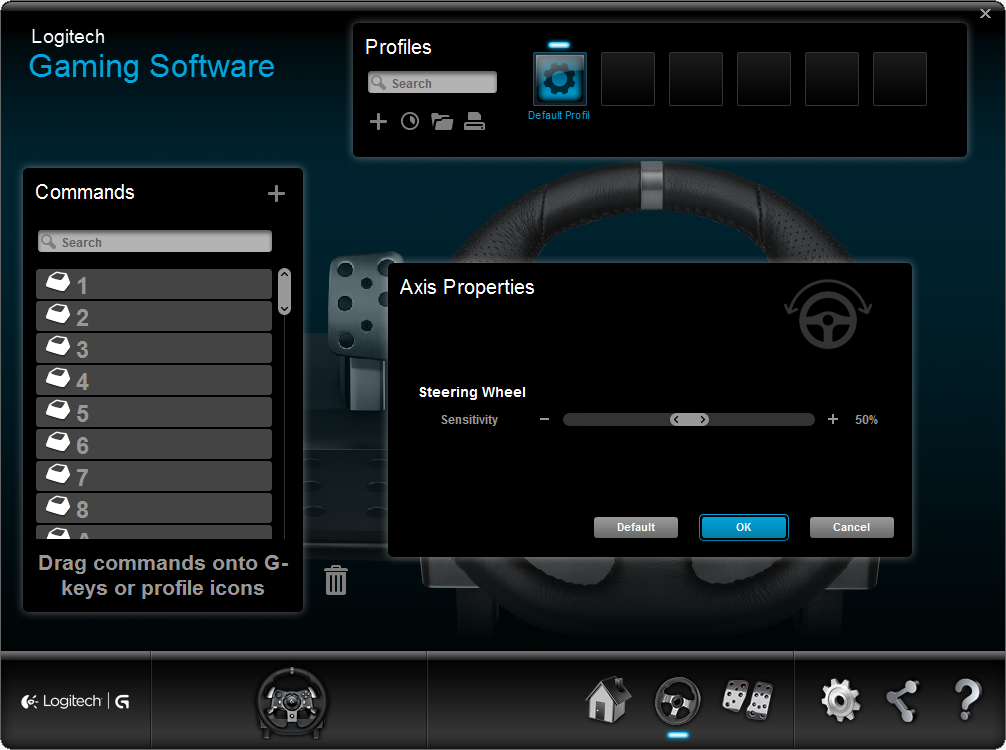Click the create new profile plus icon
This screenshot has height=750, width=1006.
pos(379,121)
